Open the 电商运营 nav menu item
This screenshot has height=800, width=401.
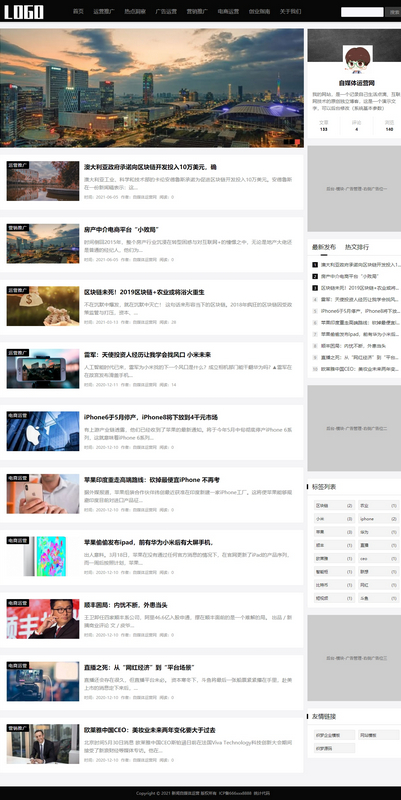coord(228,11)
